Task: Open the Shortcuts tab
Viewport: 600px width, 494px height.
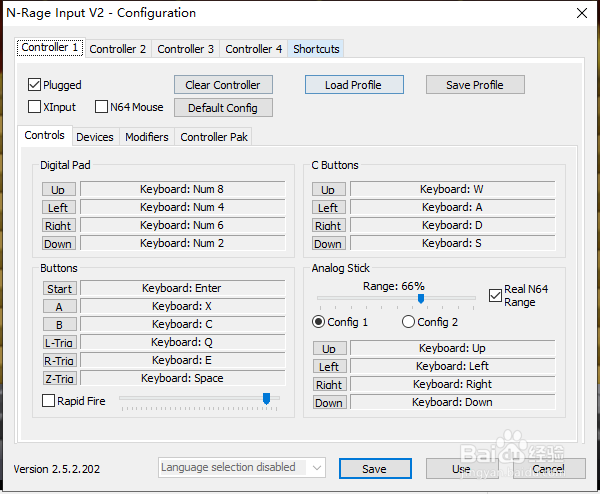Action: tap(316, 49)
